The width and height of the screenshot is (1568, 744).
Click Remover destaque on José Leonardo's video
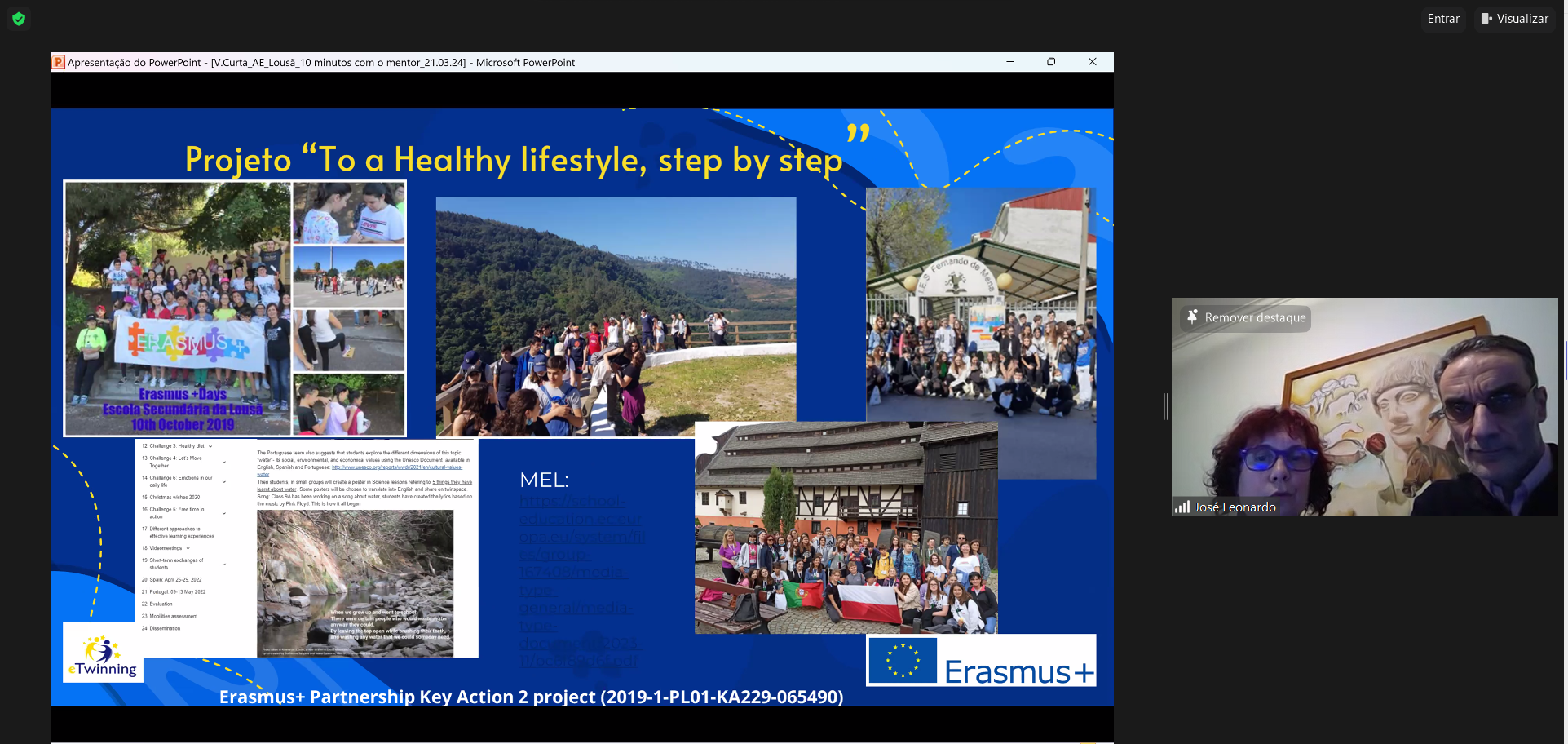(1246, 317)
